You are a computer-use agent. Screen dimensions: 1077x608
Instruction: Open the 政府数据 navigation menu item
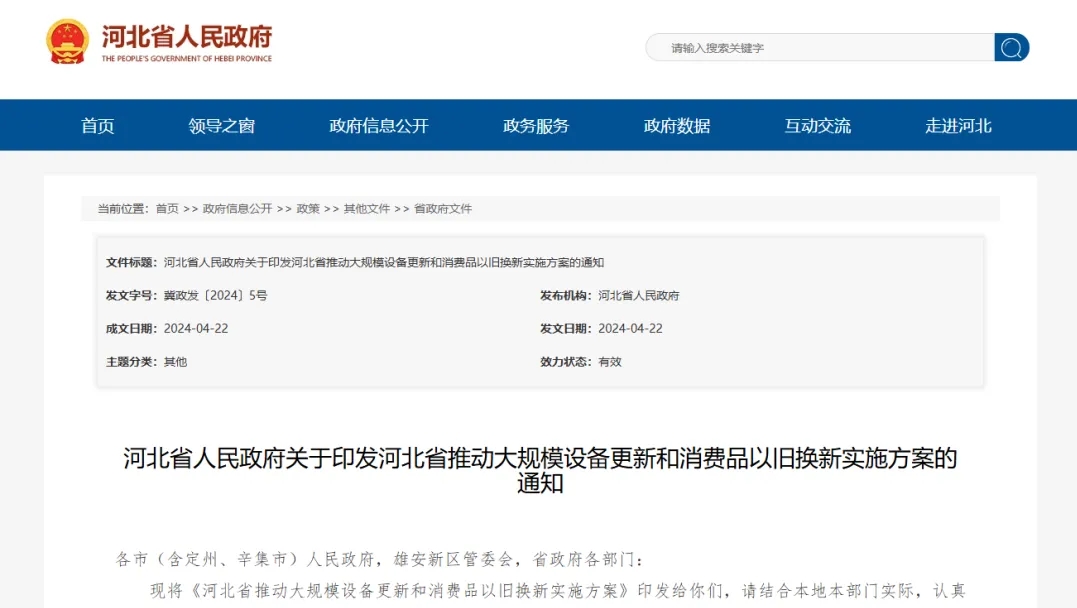(675, 125)
